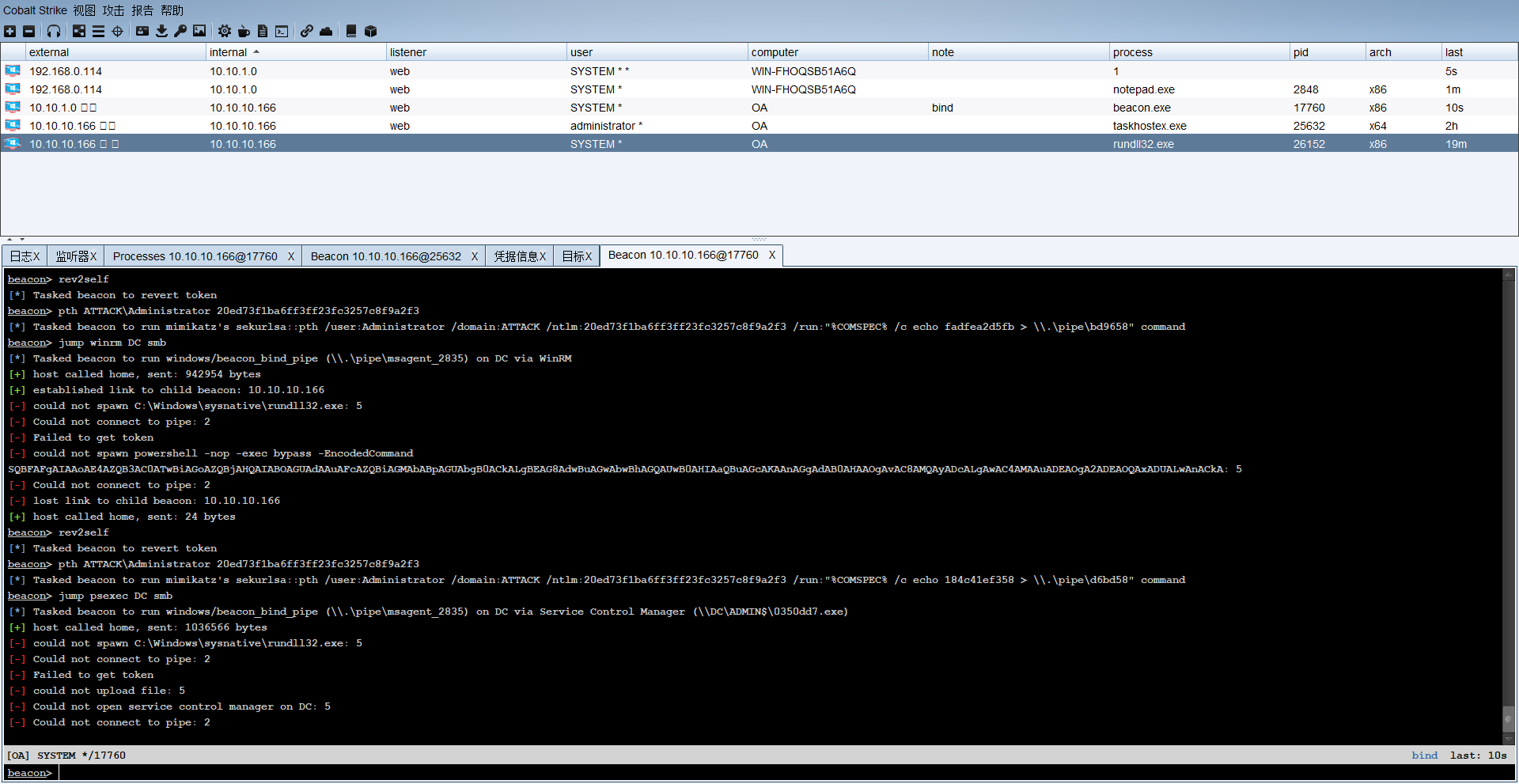1519x784 pixels.
Task: Click the cloud manage web server icon
Action: click(326, 31)
